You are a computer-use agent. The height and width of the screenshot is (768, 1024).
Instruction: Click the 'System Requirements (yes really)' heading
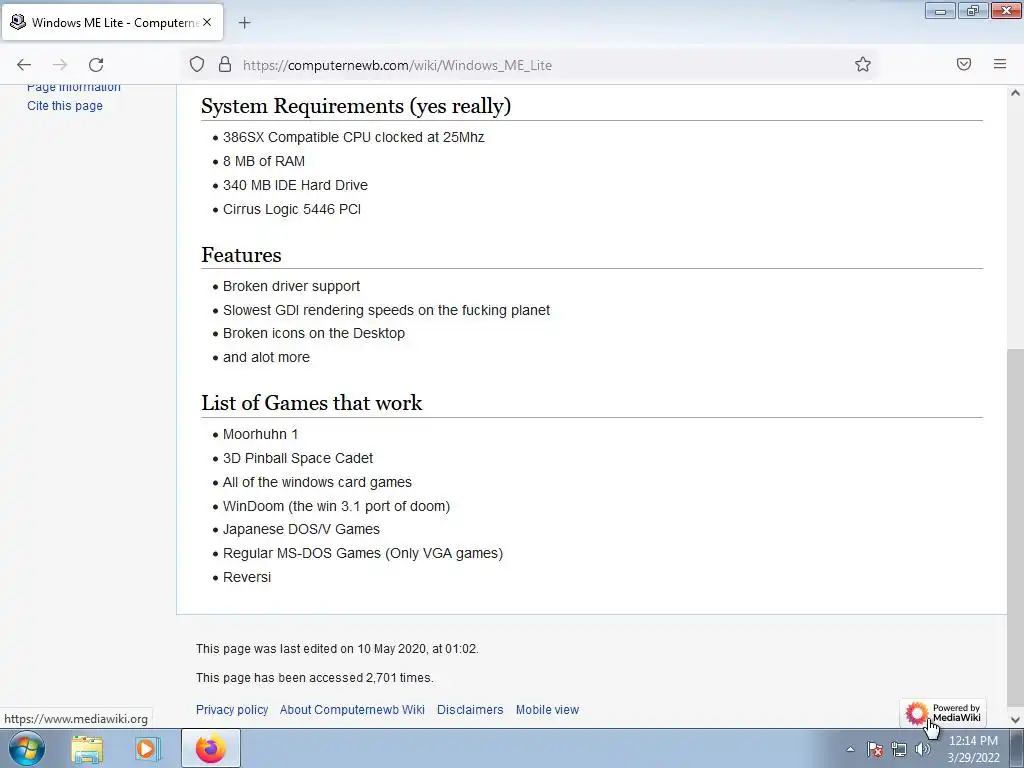[356, 106]
